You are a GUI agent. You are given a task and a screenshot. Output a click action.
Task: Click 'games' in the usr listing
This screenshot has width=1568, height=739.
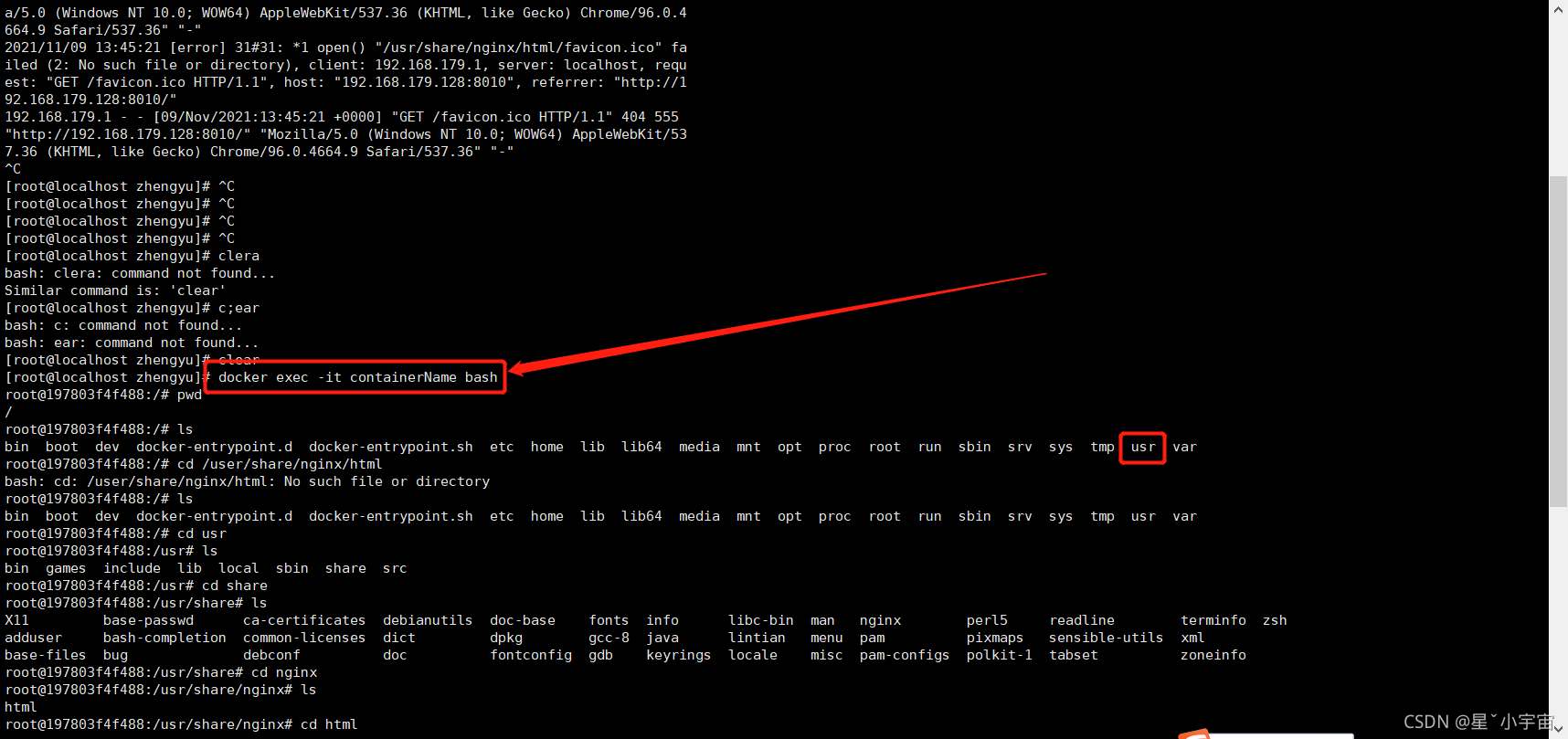66,568
